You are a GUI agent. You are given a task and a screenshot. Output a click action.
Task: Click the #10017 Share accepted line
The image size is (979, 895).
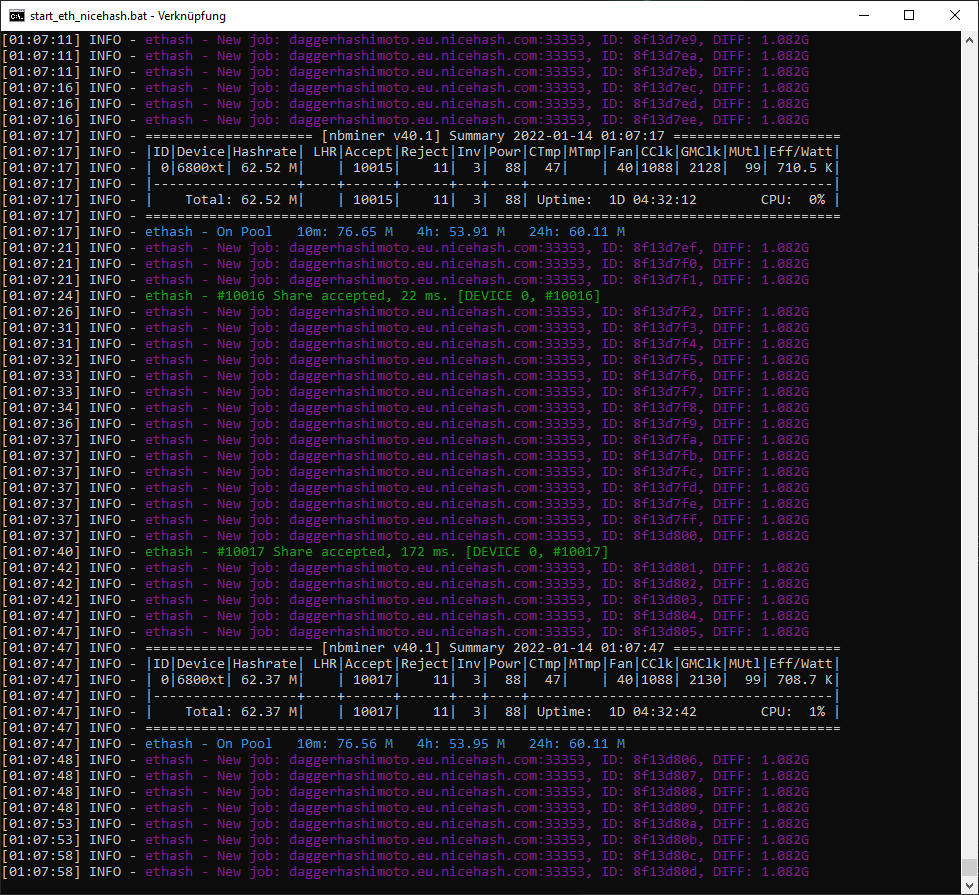[376, 551]
